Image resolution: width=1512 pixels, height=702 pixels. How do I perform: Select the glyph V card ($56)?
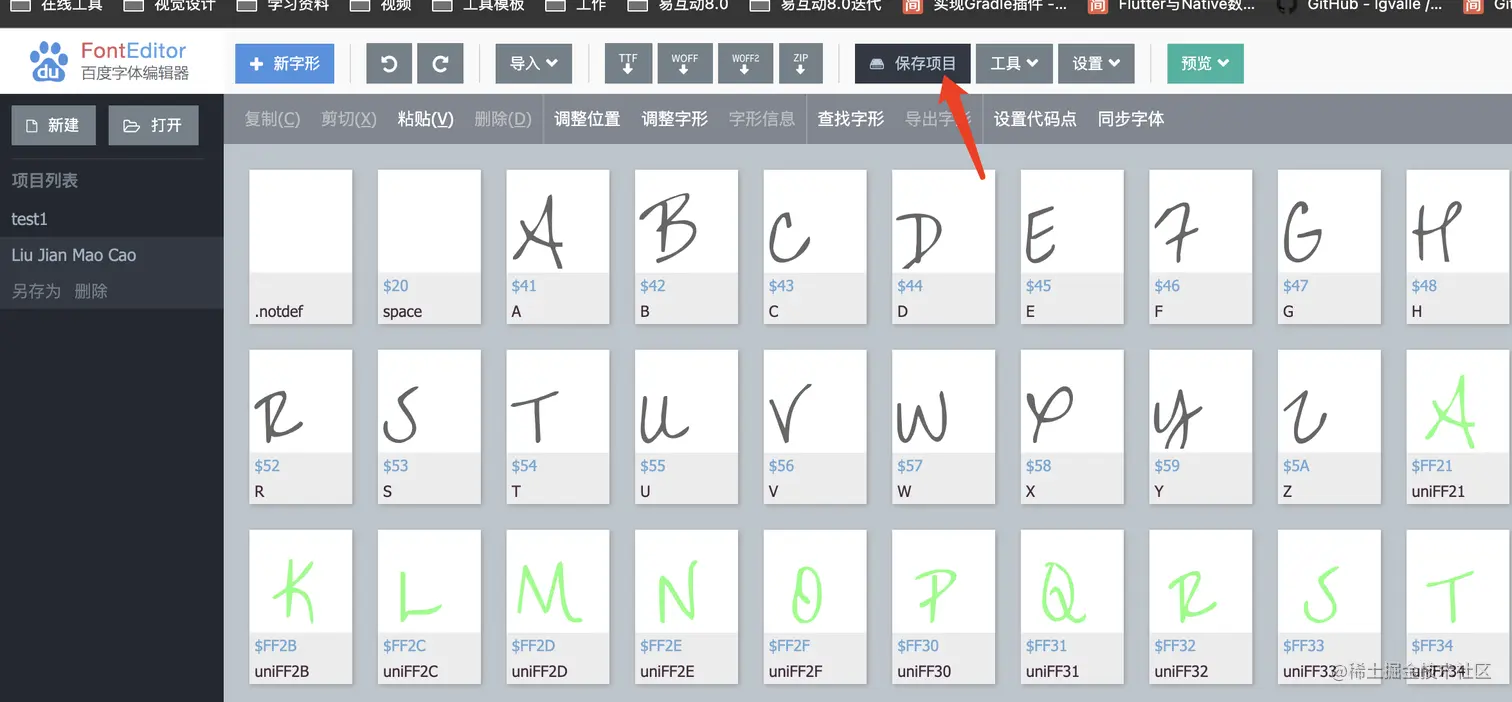pyautogui.click(x=815, y=426)
